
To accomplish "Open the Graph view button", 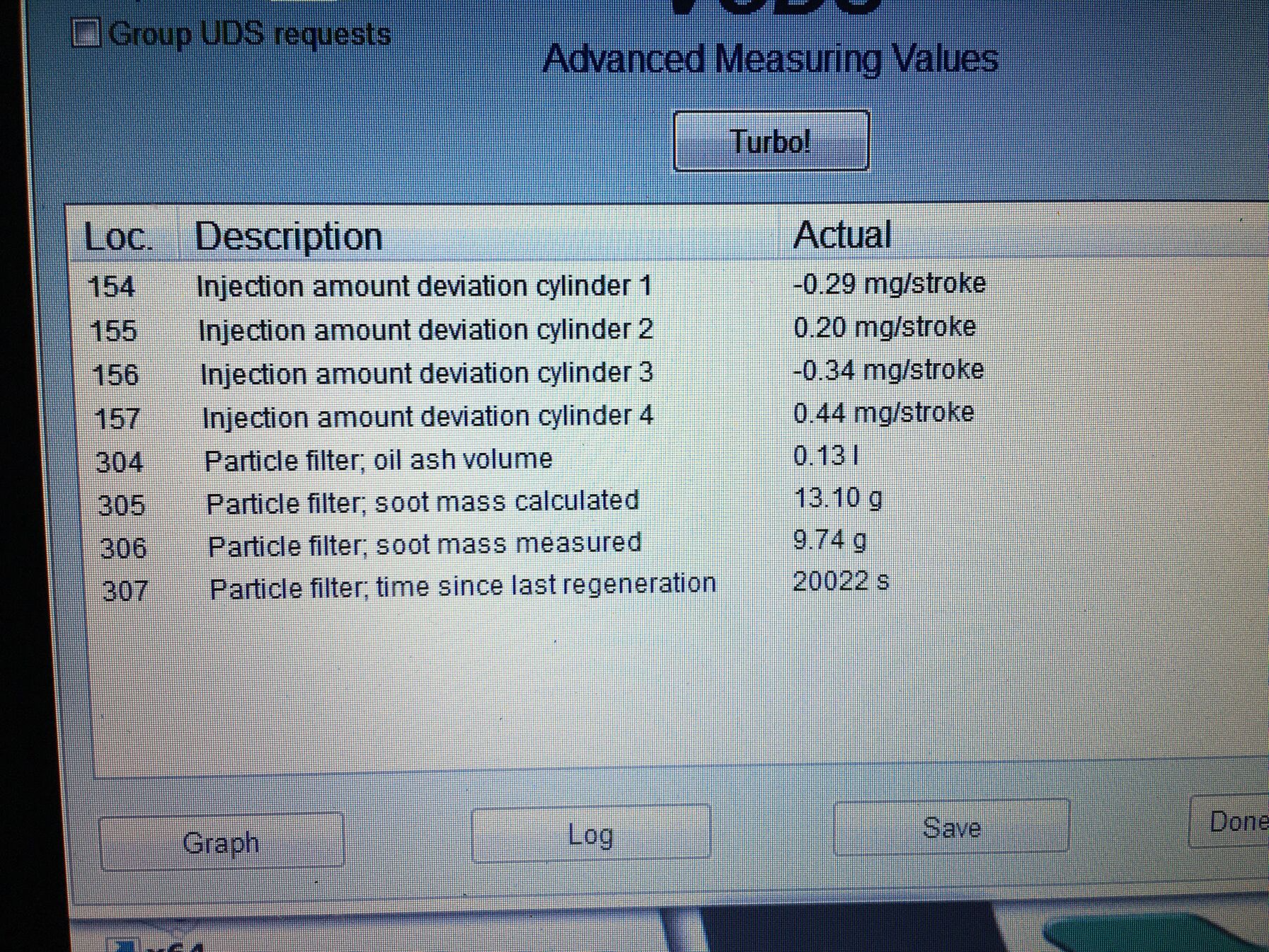I will [222, 842].
